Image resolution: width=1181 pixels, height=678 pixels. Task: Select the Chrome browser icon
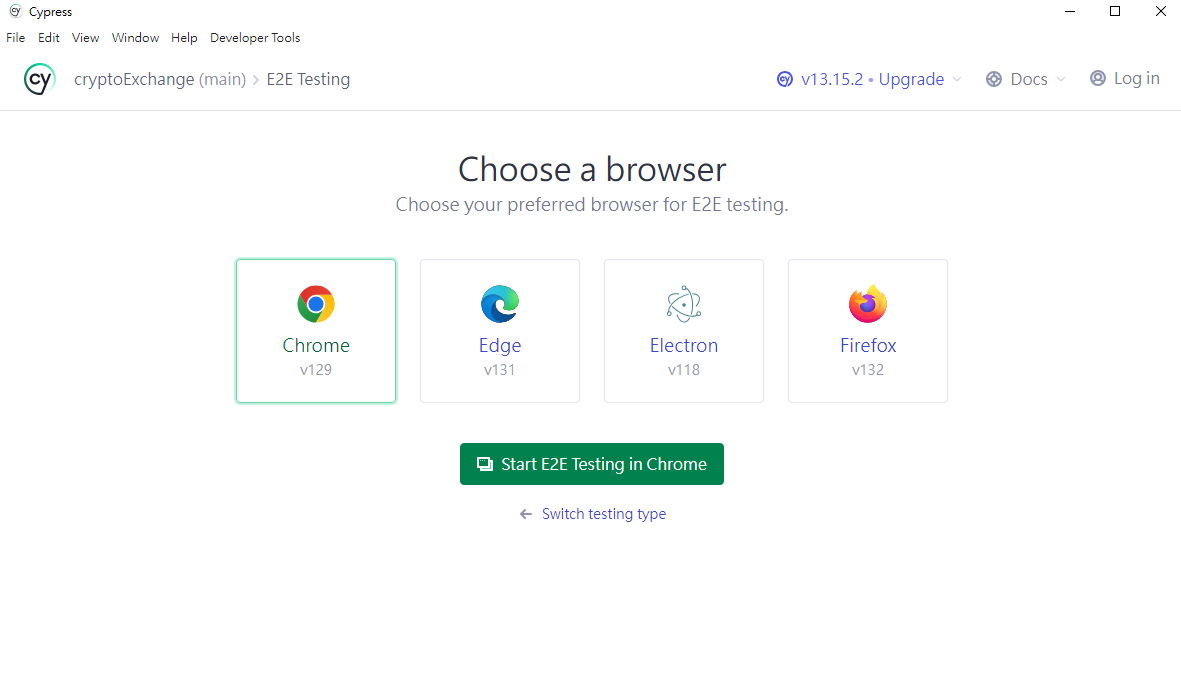pyautogui.click(x=316, y=304)
